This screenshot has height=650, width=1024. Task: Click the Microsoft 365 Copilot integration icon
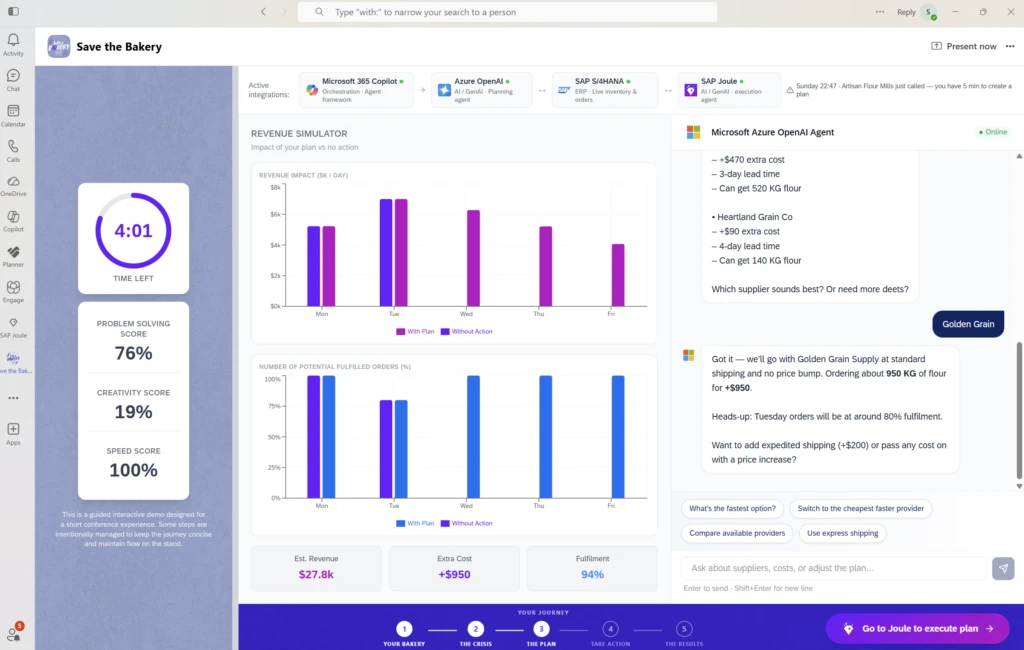312,90
